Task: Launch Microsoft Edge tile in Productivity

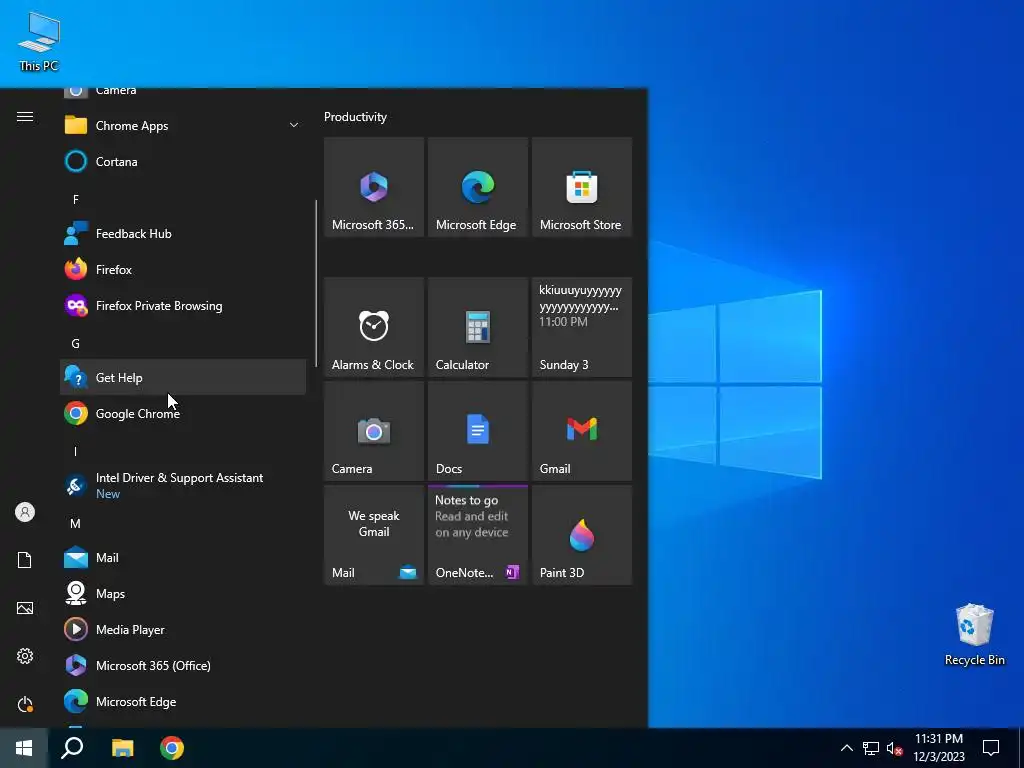Action: click(x=477, y=187)
